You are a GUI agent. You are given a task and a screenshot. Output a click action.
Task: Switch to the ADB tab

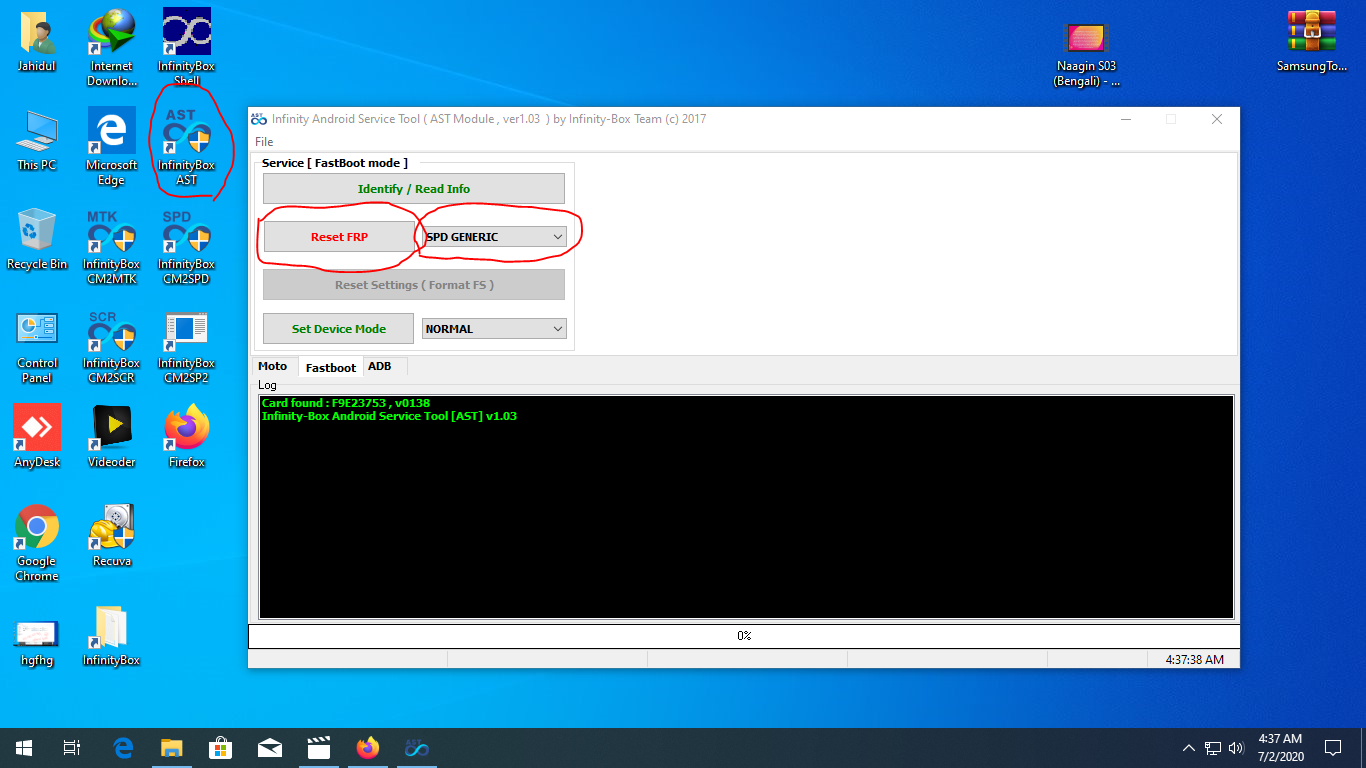[x=380, y=366]
